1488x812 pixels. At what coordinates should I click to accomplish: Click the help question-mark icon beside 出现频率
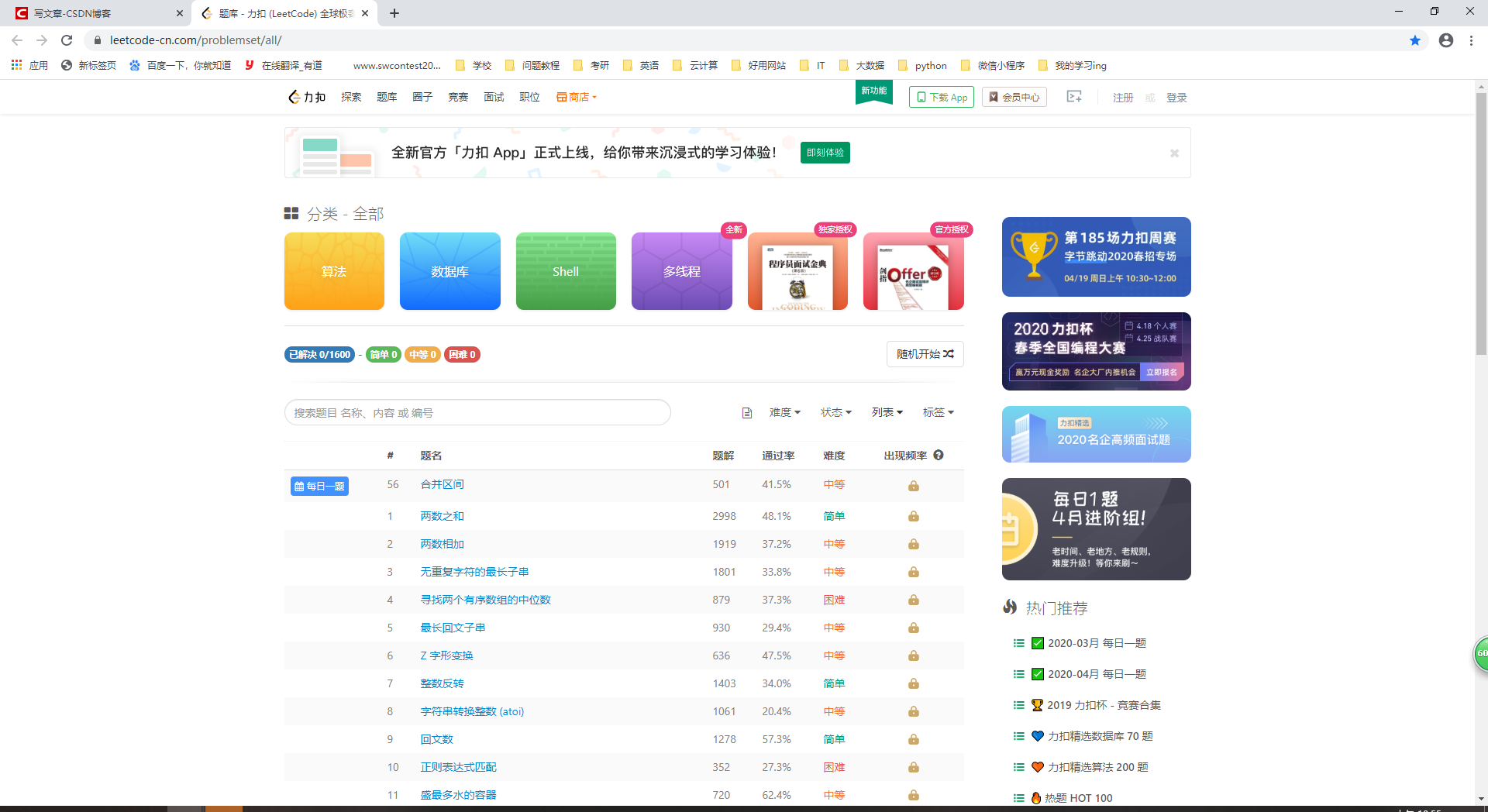click(939, 456)
